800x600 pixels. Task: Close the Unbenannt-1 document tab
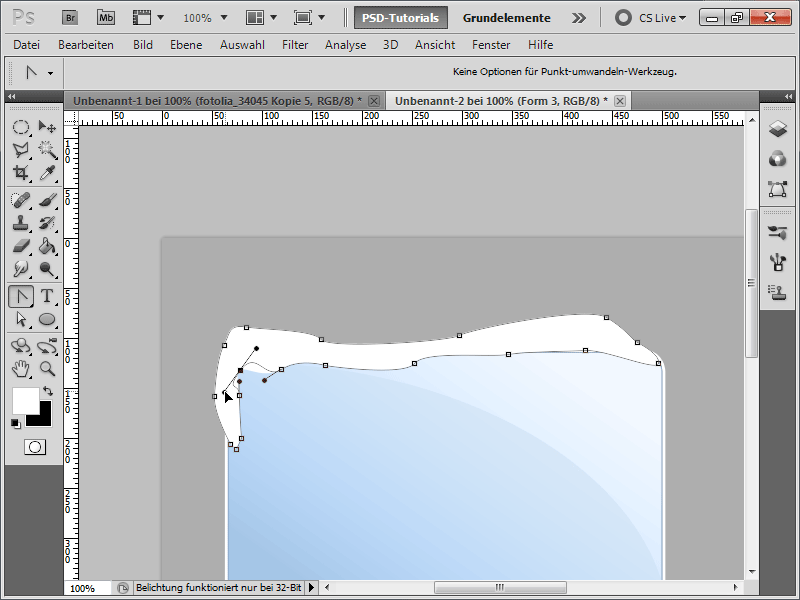point(374,101)
